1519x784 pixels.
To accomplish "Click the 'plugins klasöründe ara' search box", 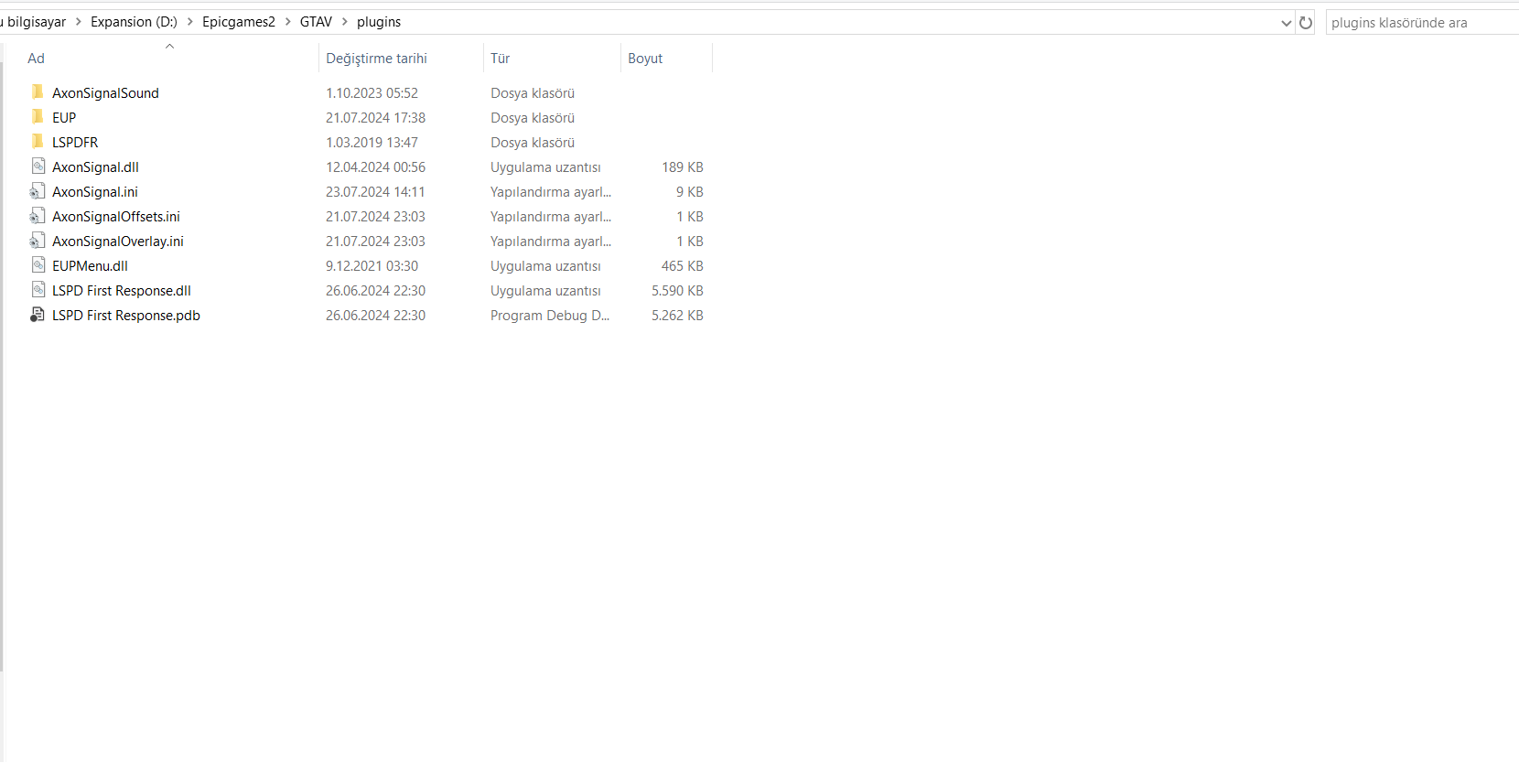I will tap(1422, 23).
